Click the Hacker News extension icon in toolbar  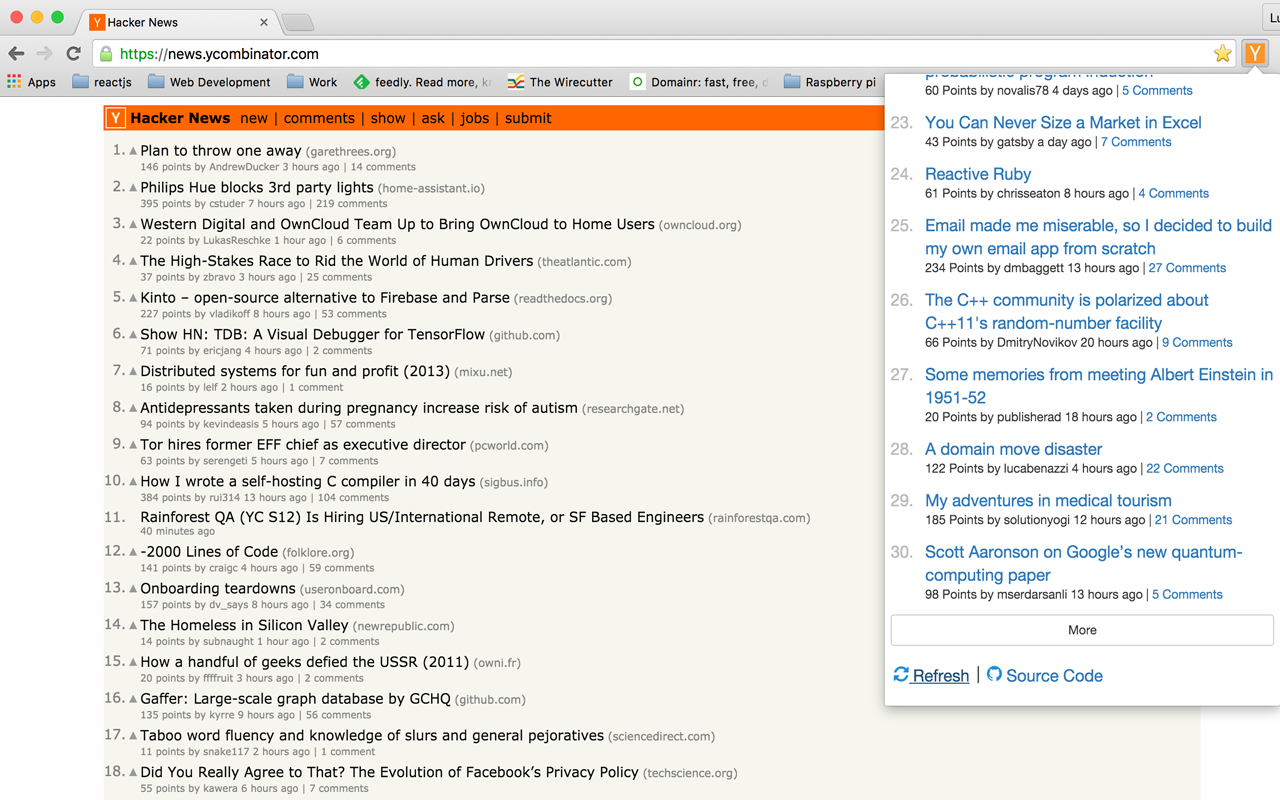point(1255,54)
